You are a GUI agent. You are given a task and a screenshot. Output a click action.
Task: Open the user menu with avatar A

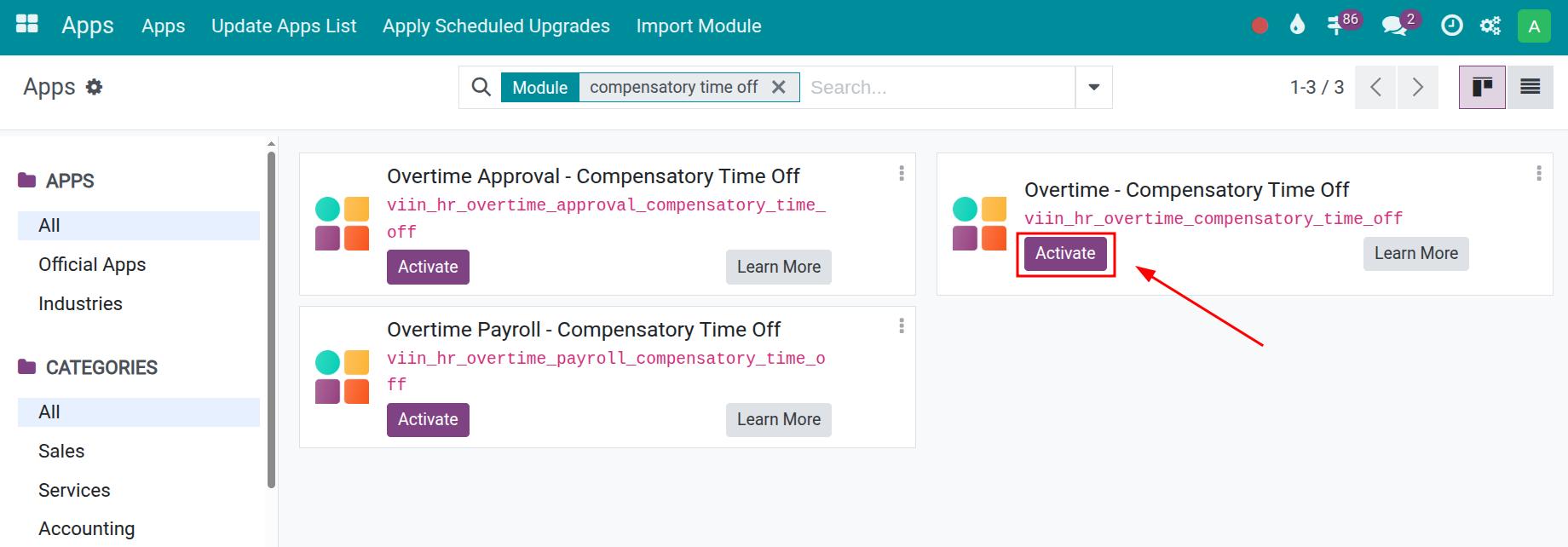[1534, 26]
